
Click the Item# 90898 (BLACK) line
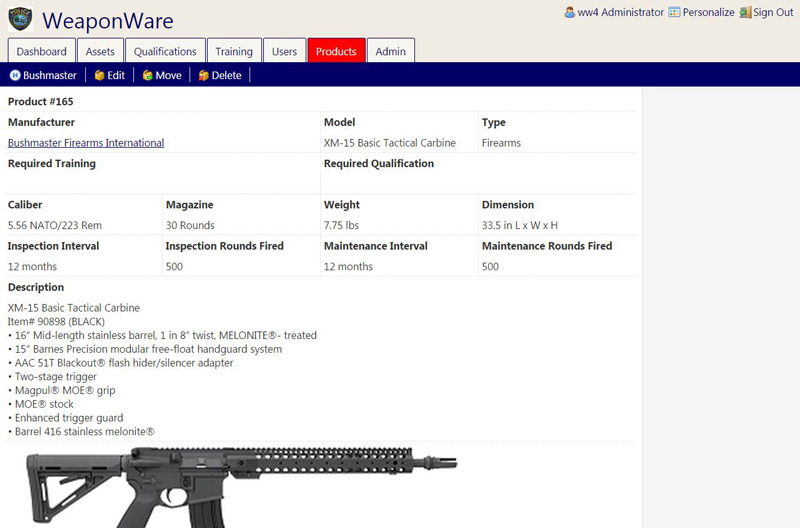coord(56,322)
